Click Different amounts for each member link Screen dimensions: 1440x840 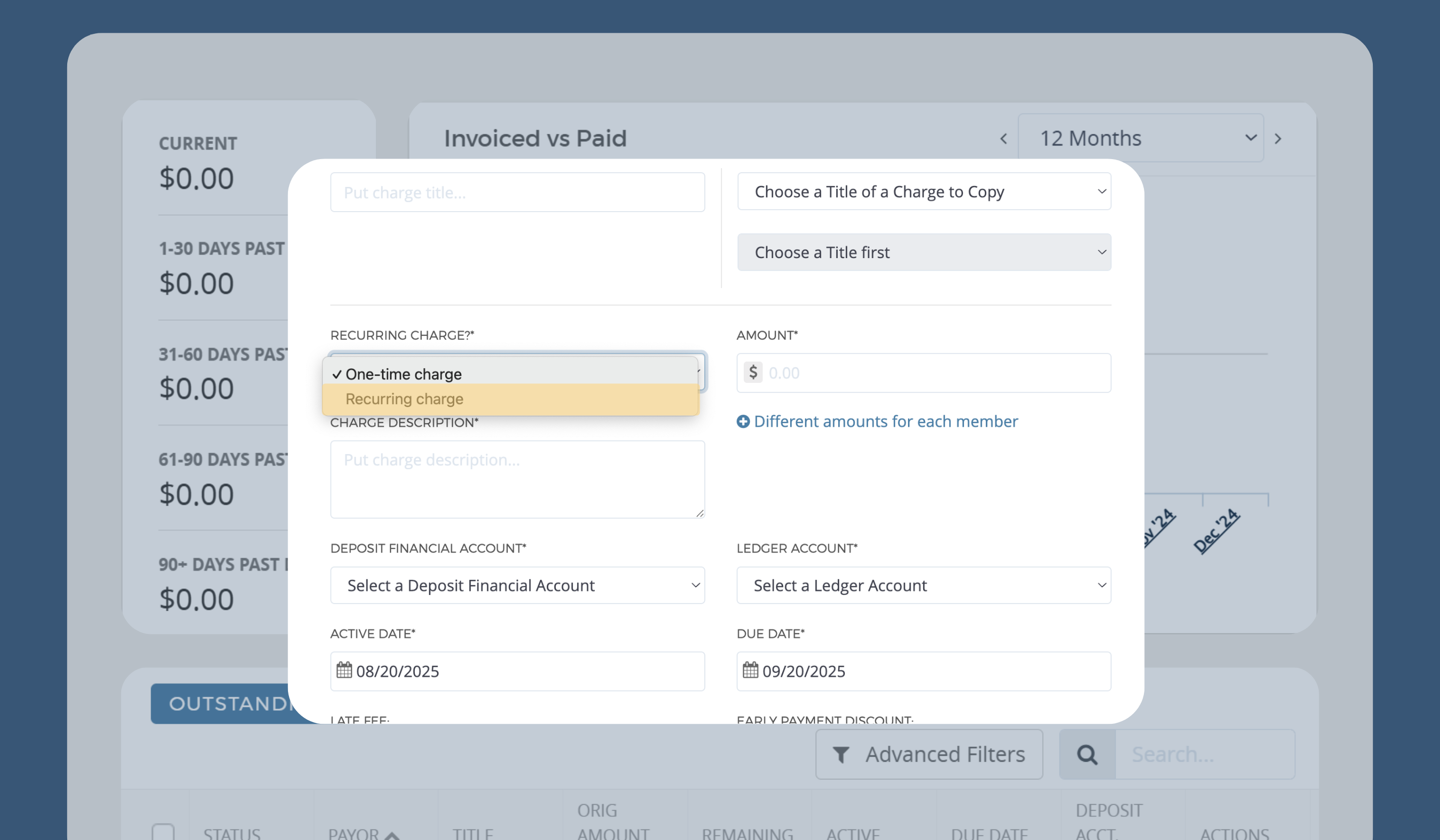[x=885, y=421]
